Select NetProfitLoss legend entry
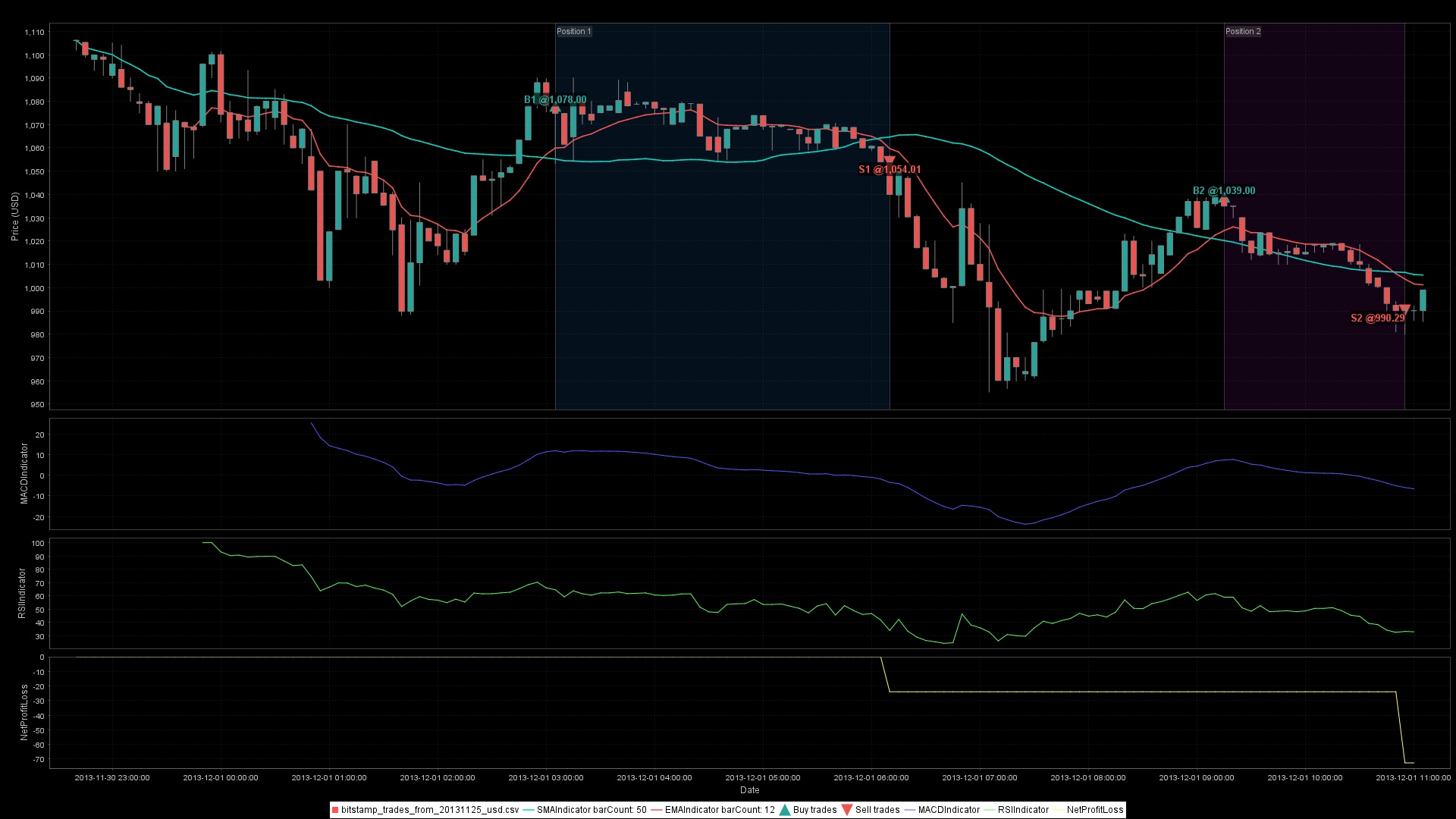The height and width of the screenshot is (819, 1456). click(1094, 810)
